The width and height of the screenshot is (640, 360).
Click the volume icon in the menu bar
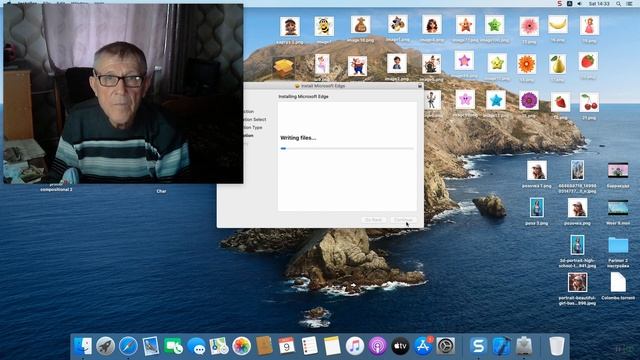[580, 3]
